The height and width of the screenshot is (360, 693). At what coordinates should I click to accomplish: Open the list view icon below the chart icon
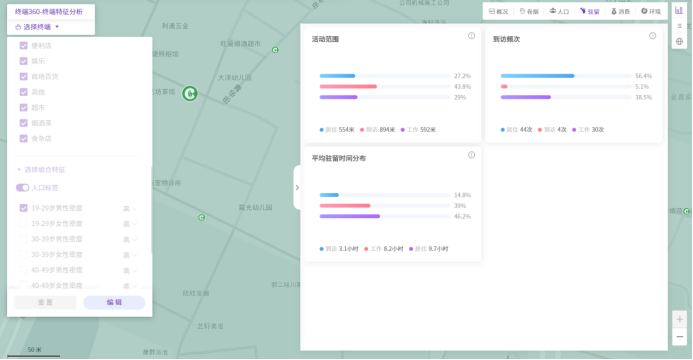point(679,26)
